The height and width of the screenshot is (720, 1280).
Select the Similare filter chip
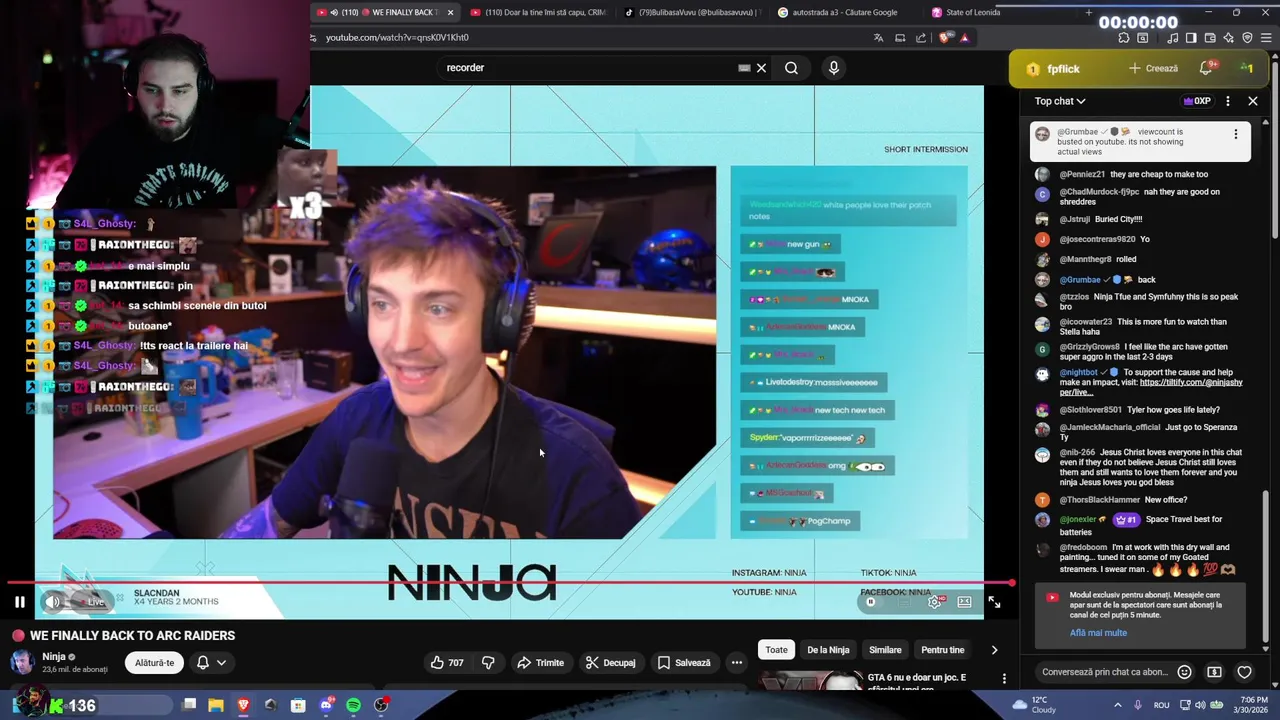pyautogui.click(x=885, y=650)
